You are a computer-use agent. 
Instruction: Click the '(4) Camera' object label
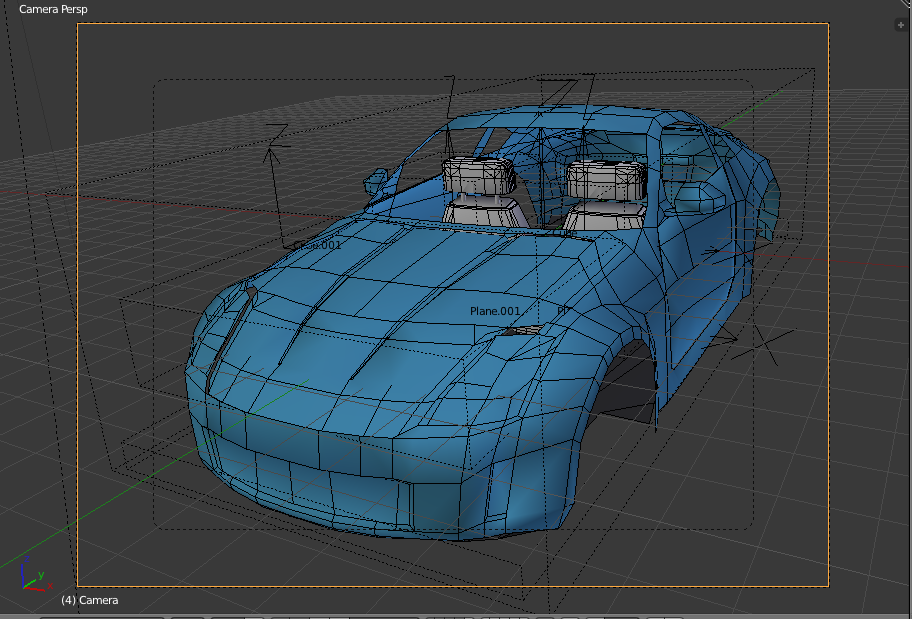pyautogui.click(x=90, y=600)
